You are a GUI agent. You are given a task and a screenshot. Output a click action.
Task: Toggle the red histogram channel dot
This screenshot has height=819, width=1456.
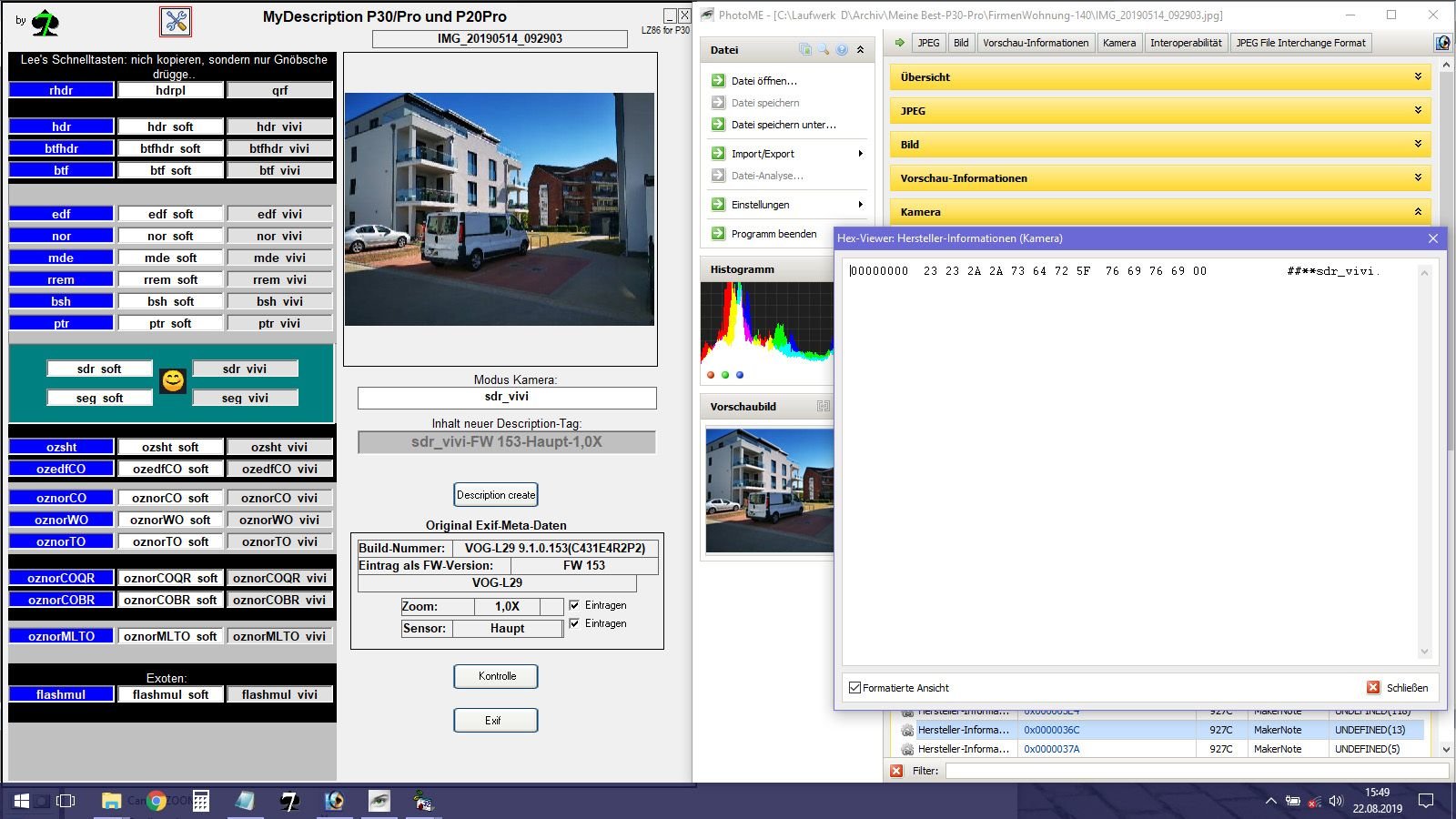tap(711, 375)
